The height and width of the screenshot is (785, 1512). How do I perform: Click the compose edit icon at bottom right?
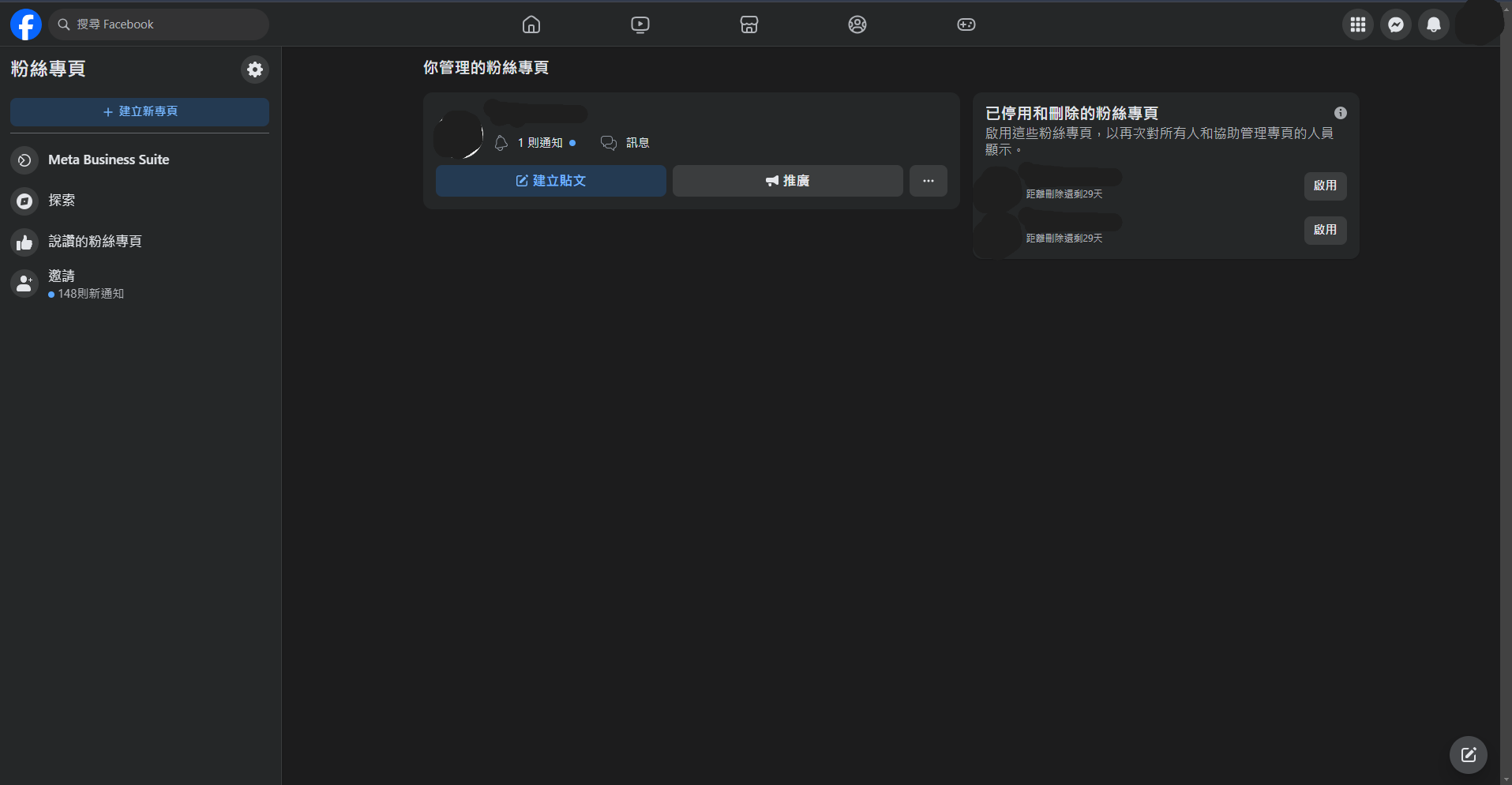click(1468, 755)
